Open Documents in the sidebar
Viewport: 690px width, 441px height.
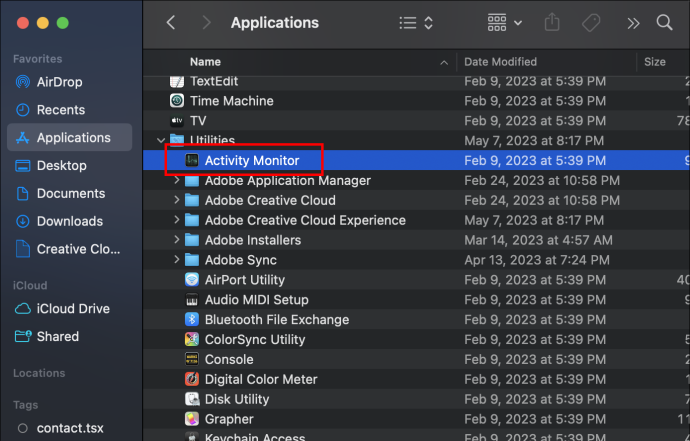pyautogui.click(x=70, y=194)
